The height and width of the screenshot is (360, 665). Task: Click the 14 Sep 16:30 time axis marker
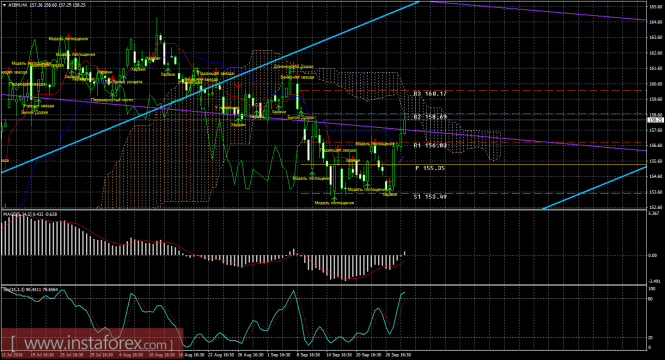[338, 354]
